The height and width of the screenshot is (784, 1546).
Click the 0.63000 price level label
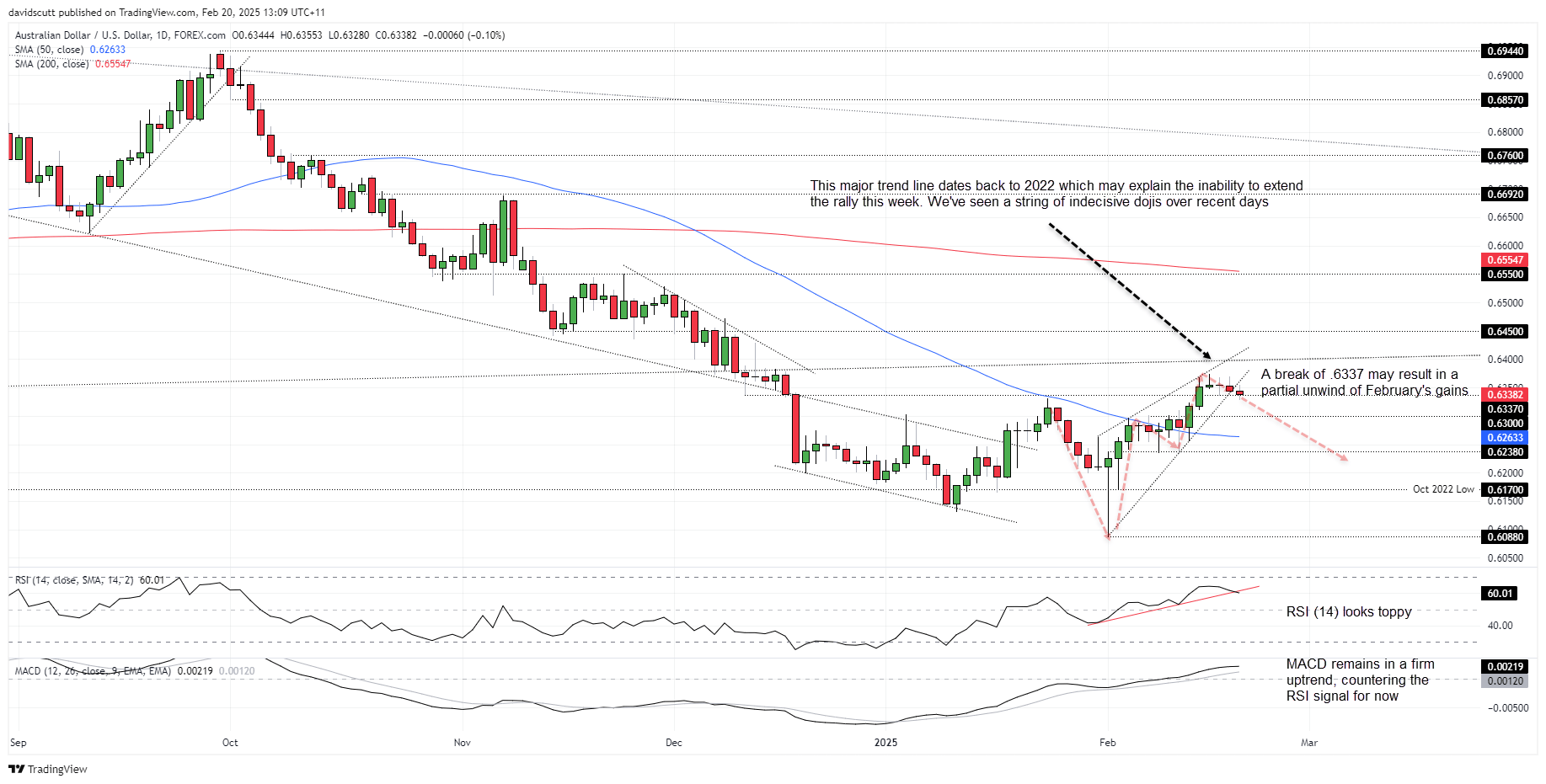1505,424
